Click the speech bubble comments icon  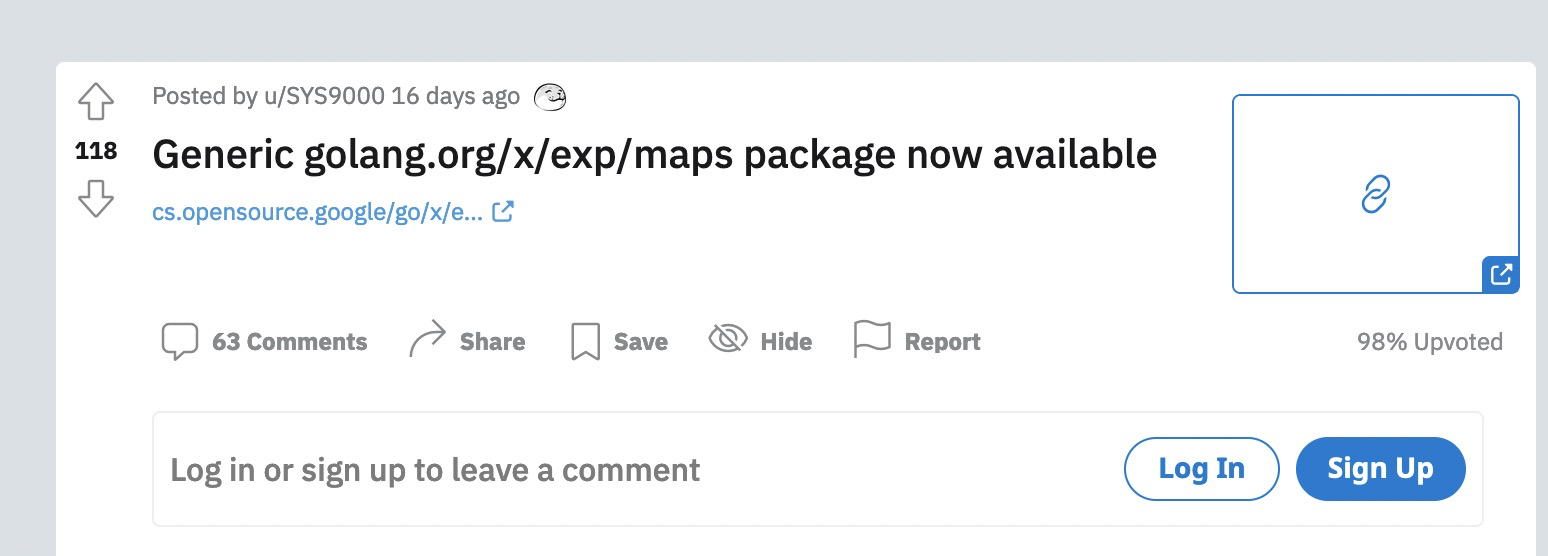[x=180, y=341]
